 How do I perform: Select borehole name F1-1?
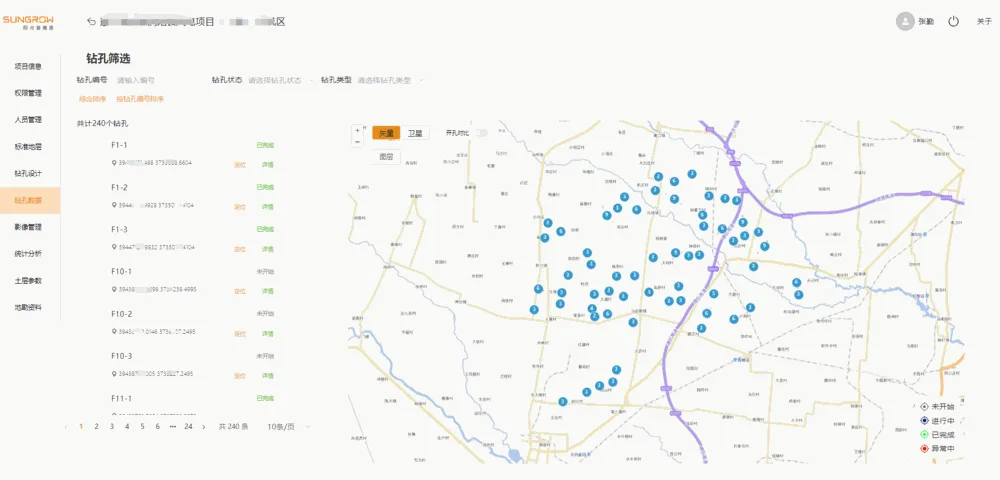click(119, 145)
